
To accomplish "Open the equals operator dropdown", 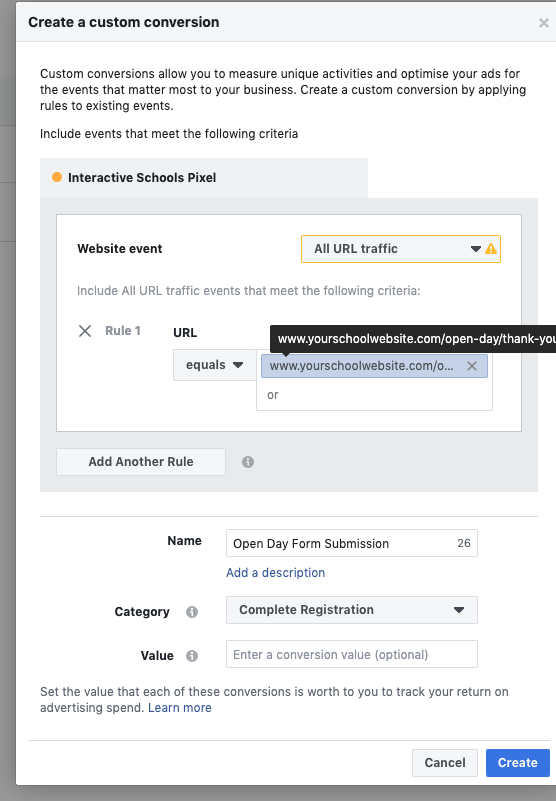I will [x=215, y=365].
